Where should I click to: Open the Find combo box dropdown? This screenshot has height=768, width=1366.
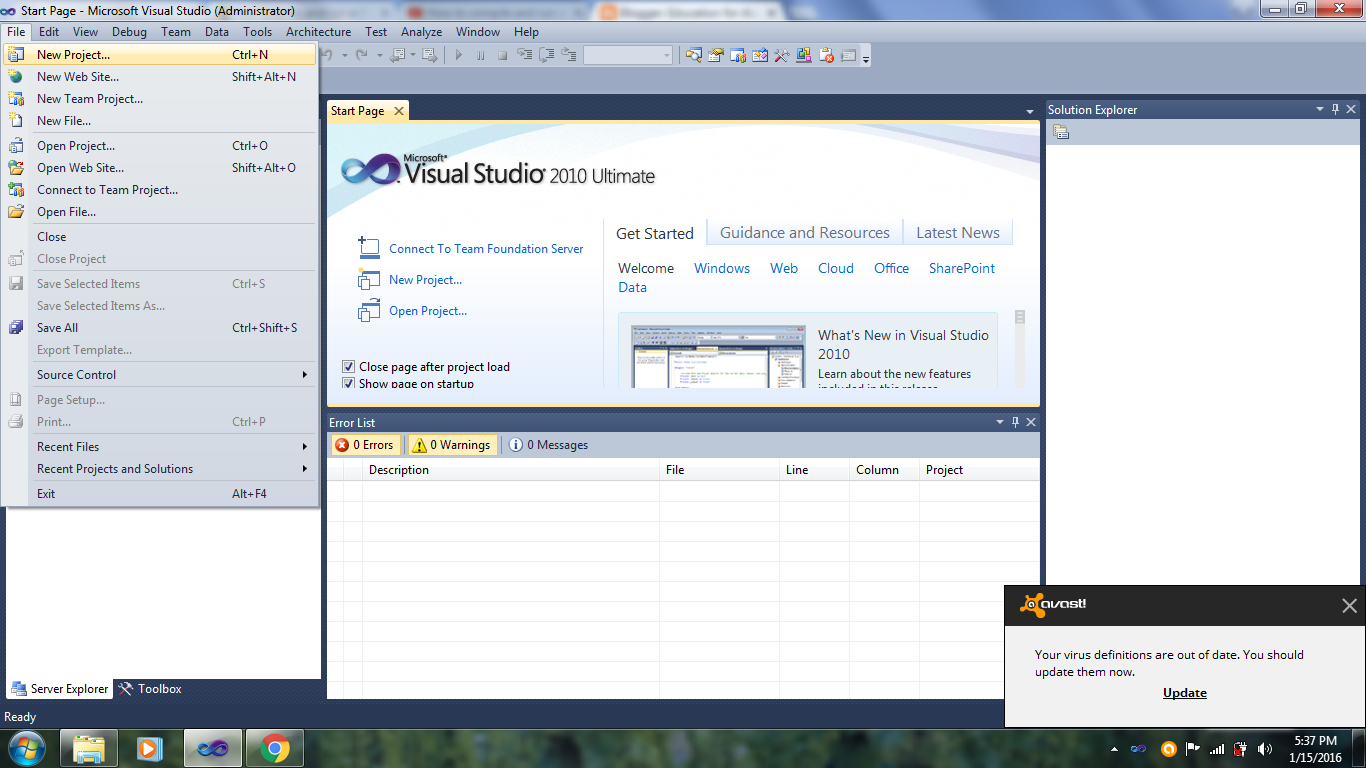point(668,56)
